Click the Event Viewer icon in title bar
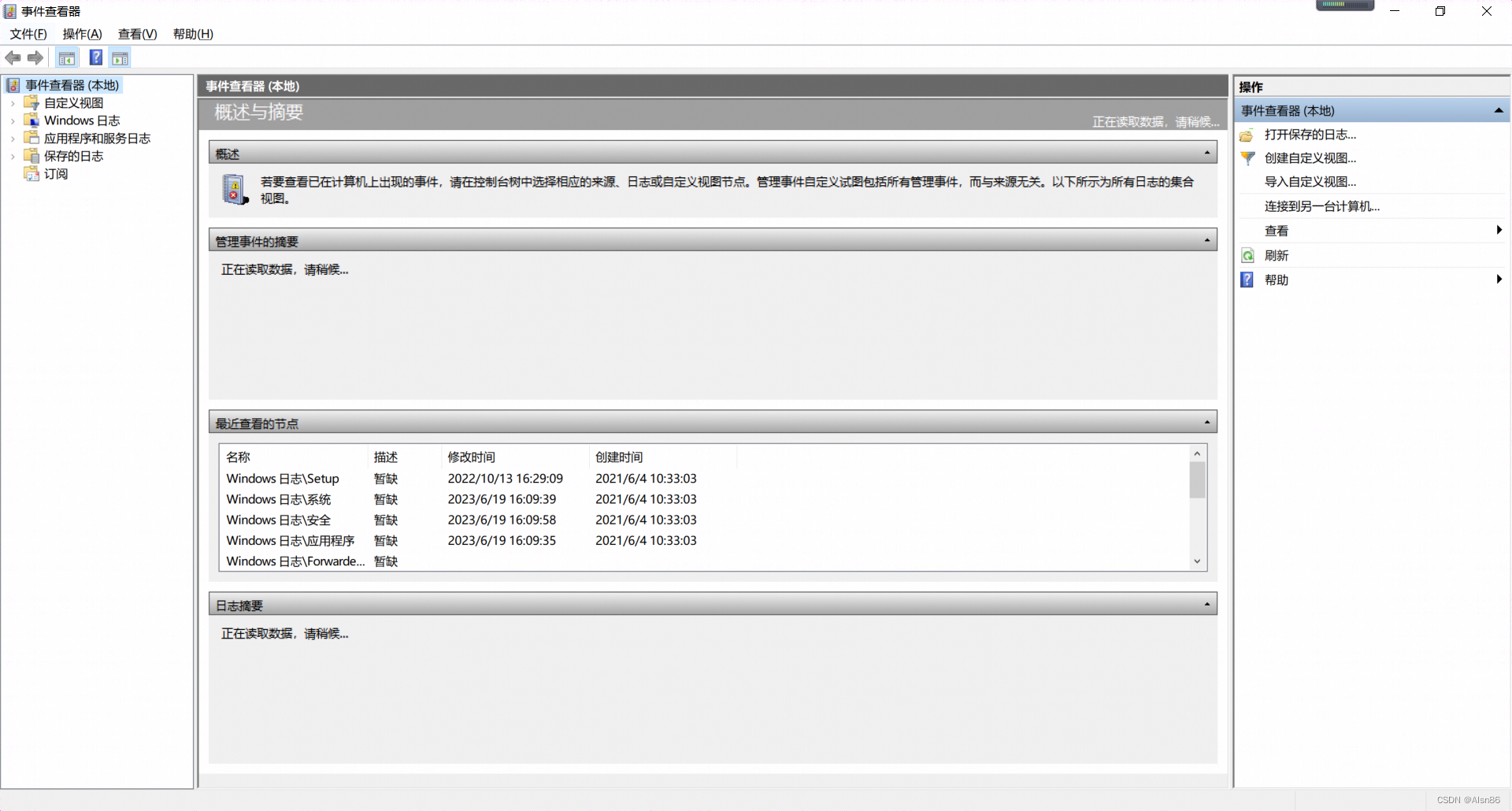 coord(10,11)
